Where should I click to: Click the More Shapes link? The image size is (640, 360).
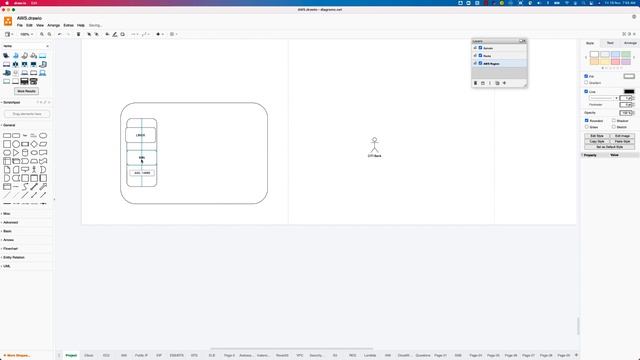pyautogui.click(x=17, y=356)
